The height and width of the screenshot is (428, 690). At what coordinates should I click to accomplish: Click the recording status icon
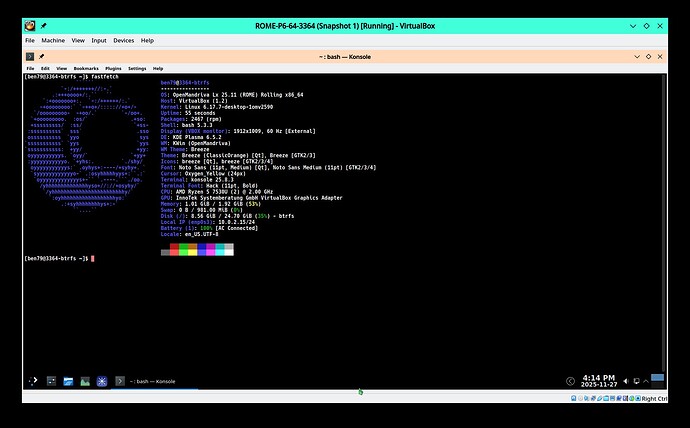(x=619, y=398)
